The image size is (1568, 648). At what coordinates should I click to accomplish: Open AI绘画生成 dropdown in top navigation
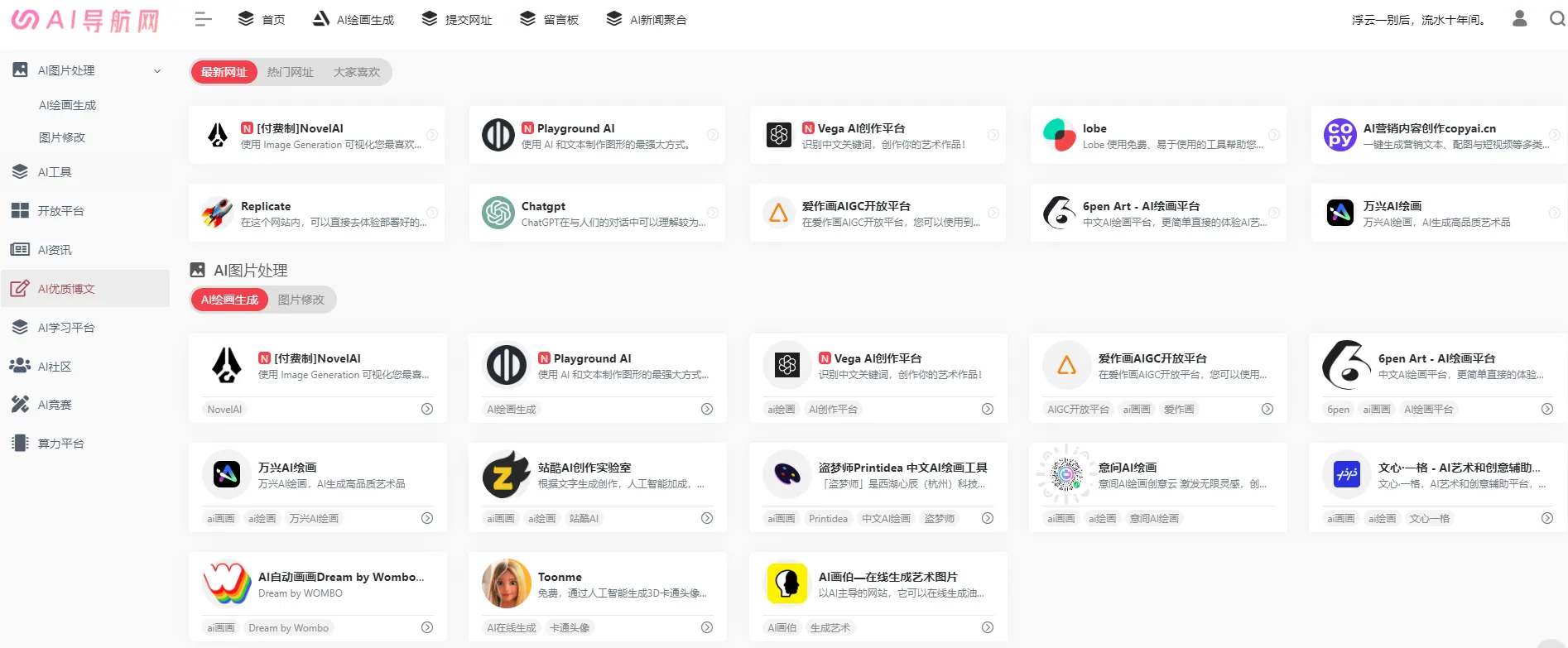pos(354,19)
